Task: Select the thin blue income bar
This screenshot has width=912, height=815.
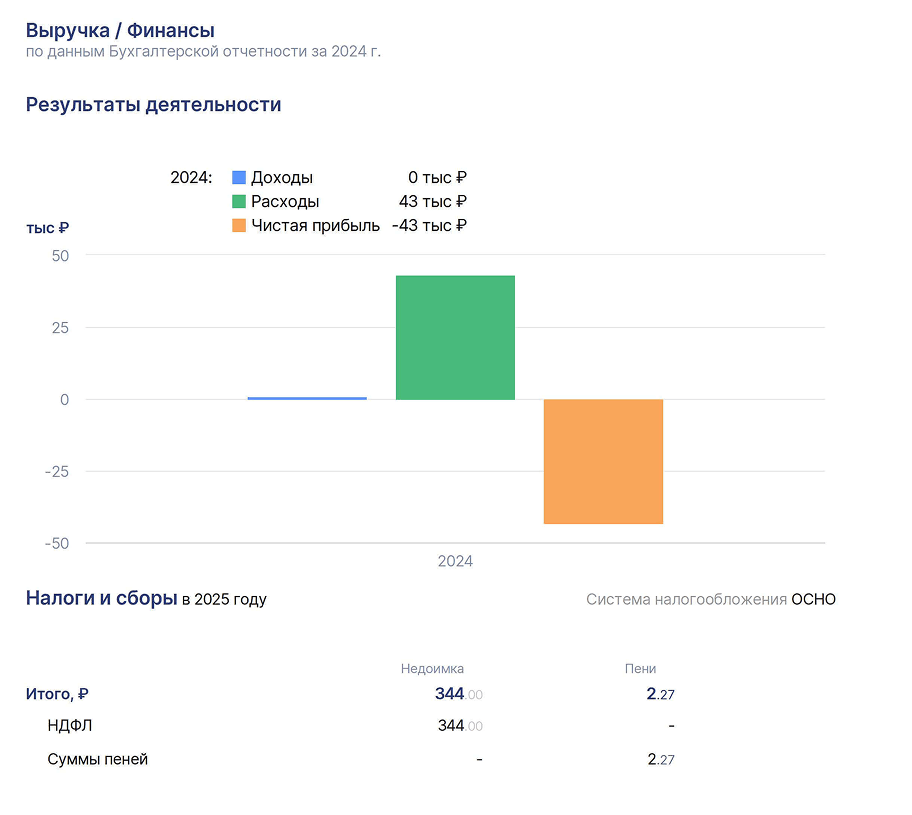Action: (307, 398)
